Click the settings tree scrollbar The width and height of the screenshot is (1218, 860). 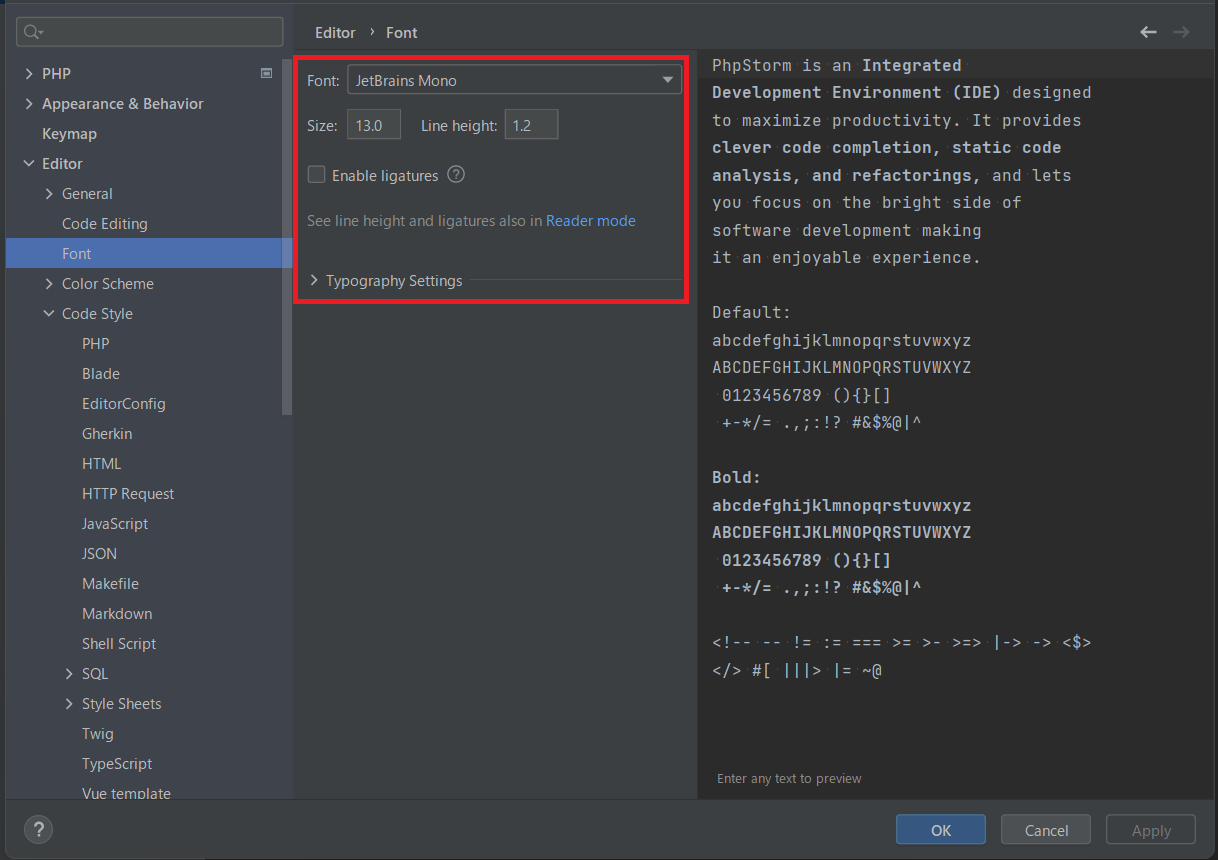[x=288, y=235]
